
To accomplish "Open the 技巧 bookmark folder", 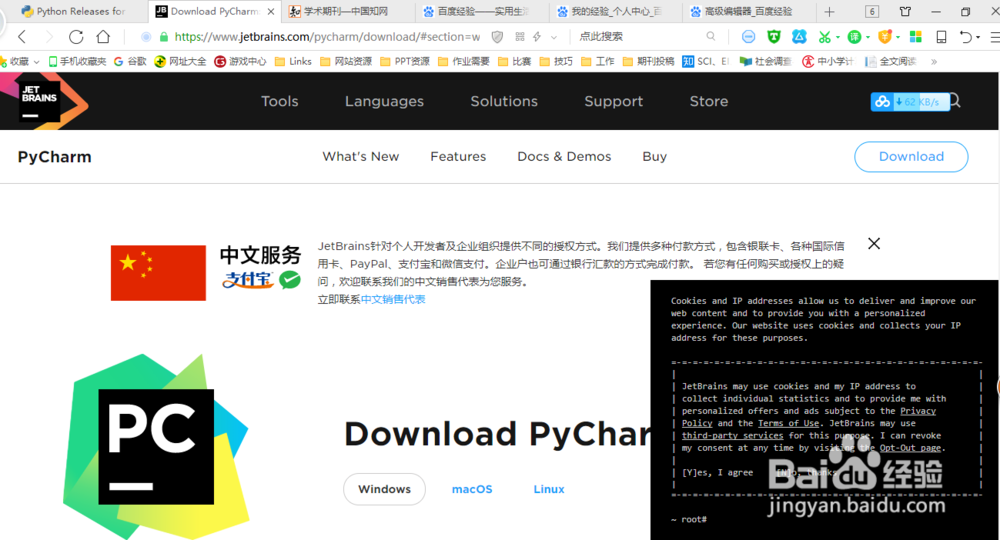I will coord(556,61).
